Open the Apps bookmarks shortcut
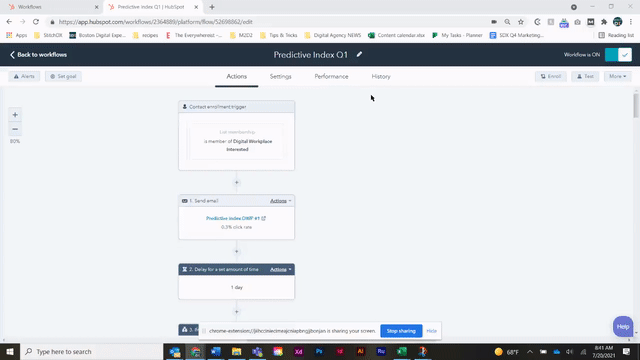 (x=17, y=35)
